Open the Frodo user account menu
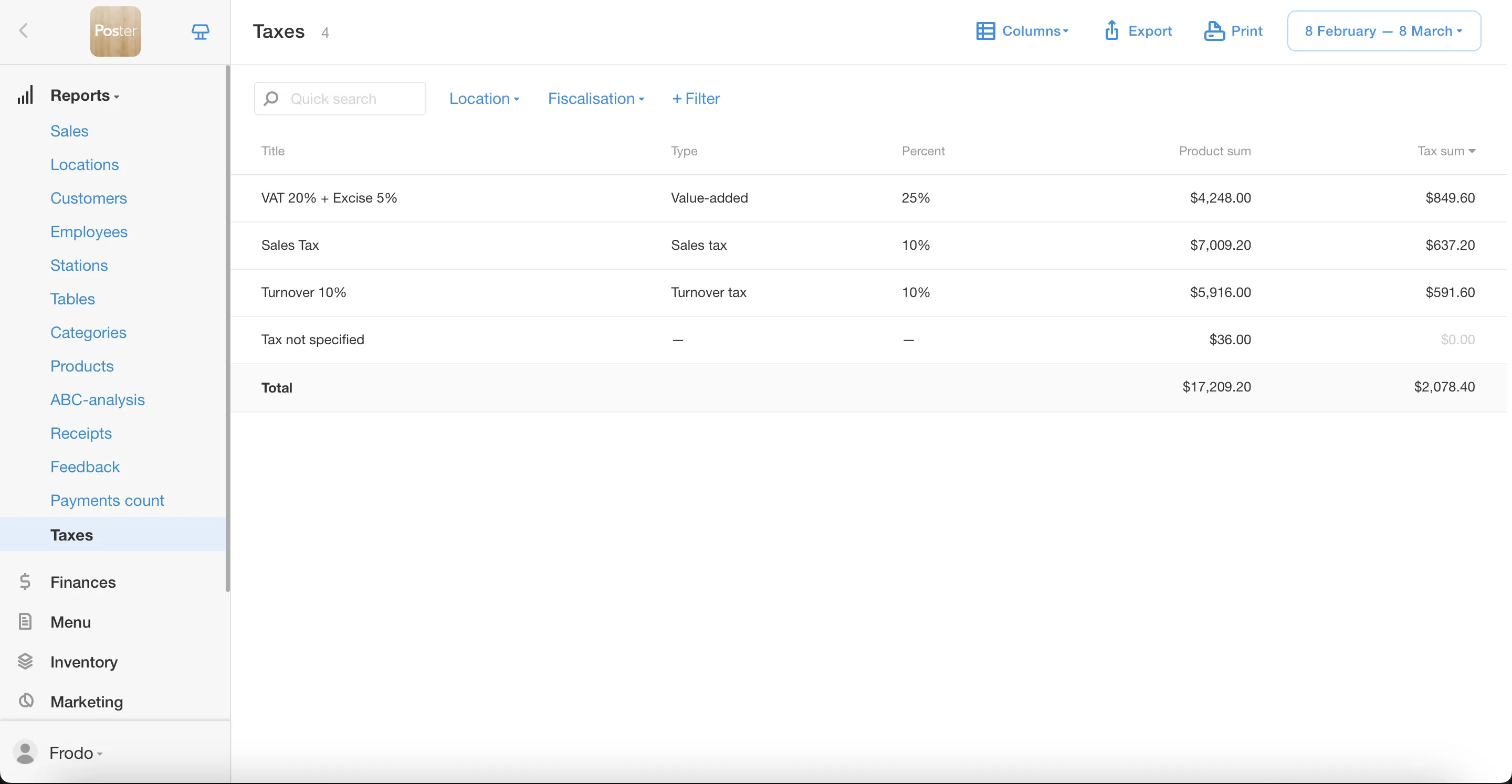The image size is (1512, 784). pos(75,753)
